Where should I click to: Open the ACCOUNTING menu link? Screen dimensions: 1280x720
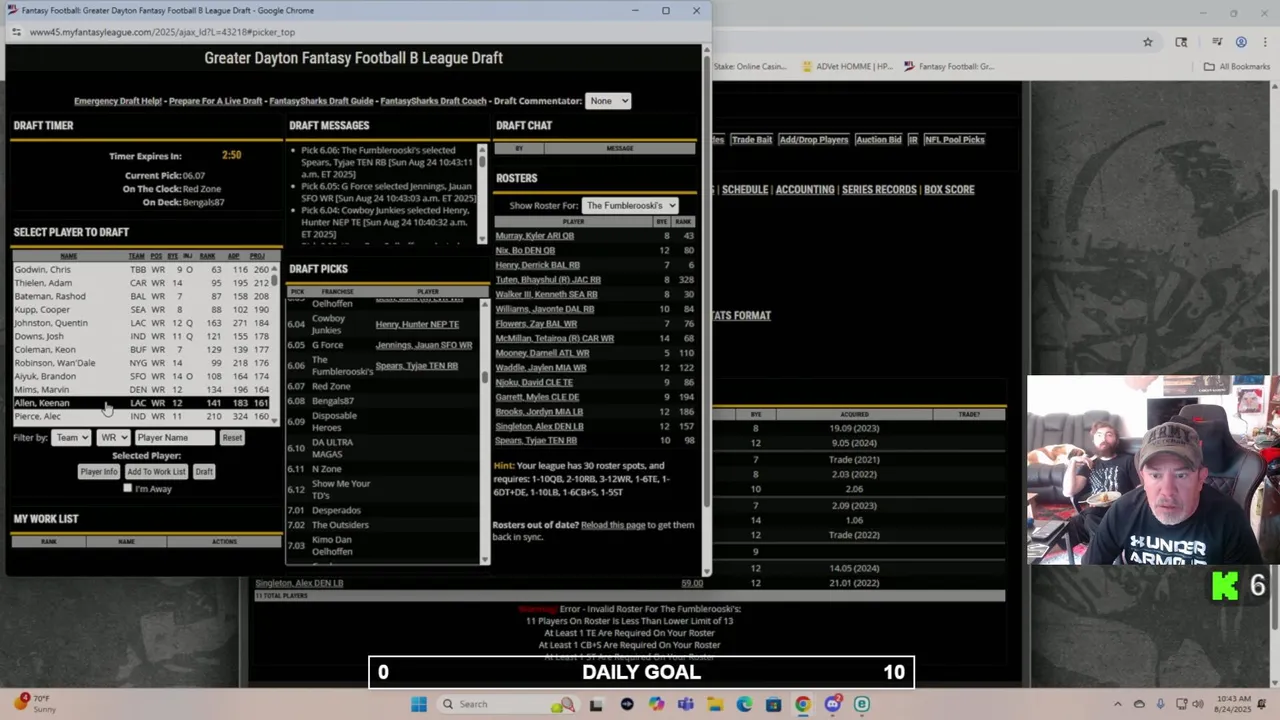tap(805, 190)
